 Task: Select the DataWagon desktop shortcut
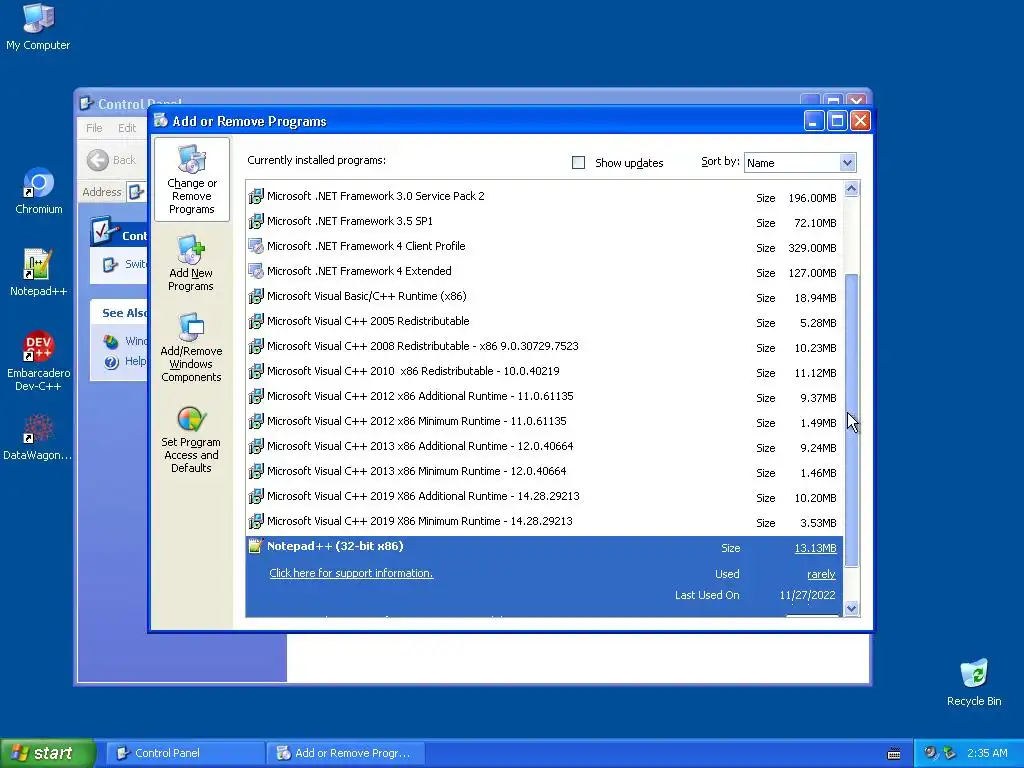(x=38, y=438)
